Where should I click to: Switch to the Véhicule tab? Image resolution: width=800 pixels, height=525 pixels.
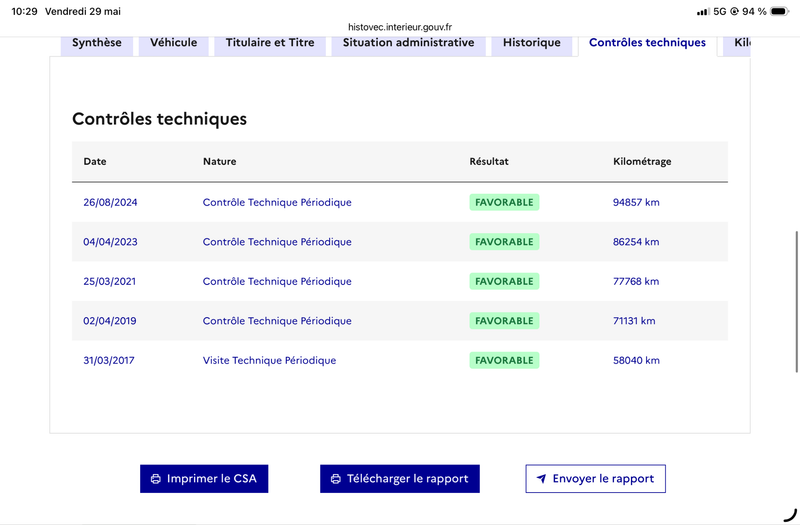(x=173, y=43)
